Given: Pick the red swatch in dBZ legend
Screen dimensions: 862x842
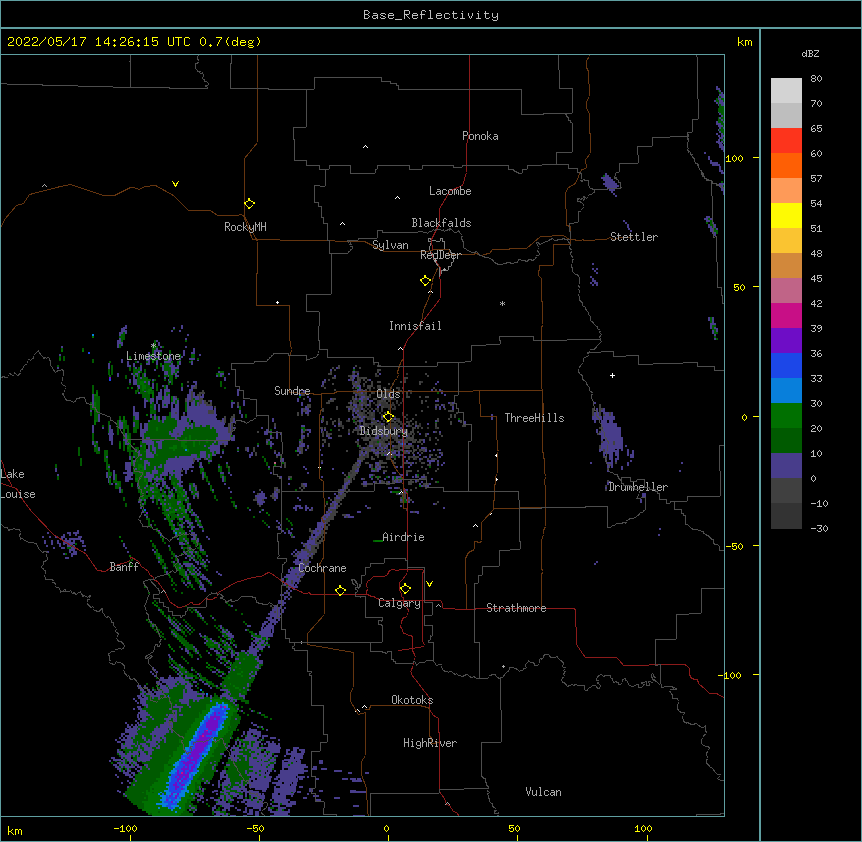Looking at the screenshot, I should [x=786, y=140].
